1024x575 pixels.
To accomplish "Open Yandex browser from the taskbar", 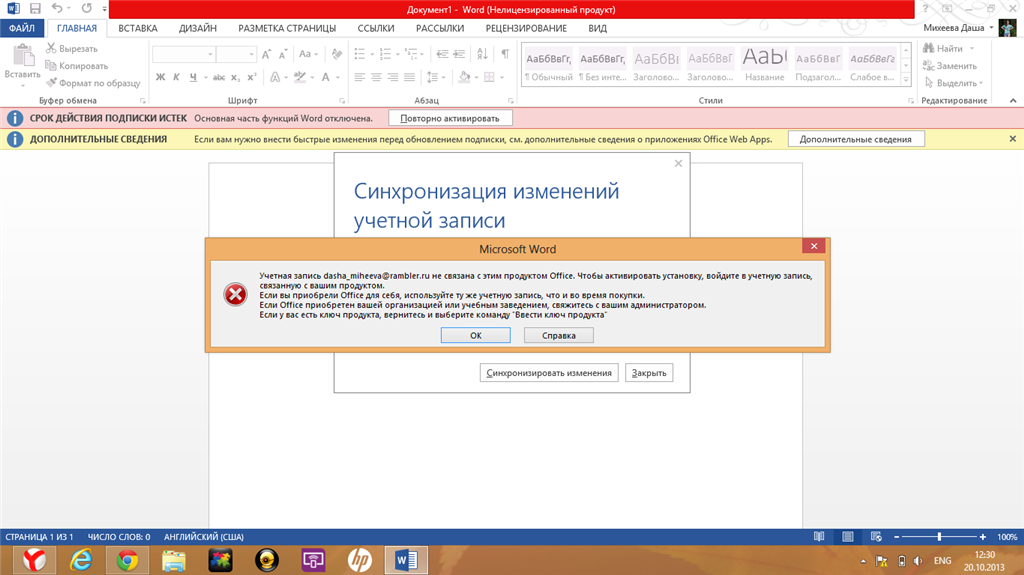I will click(x=35, y=561).
